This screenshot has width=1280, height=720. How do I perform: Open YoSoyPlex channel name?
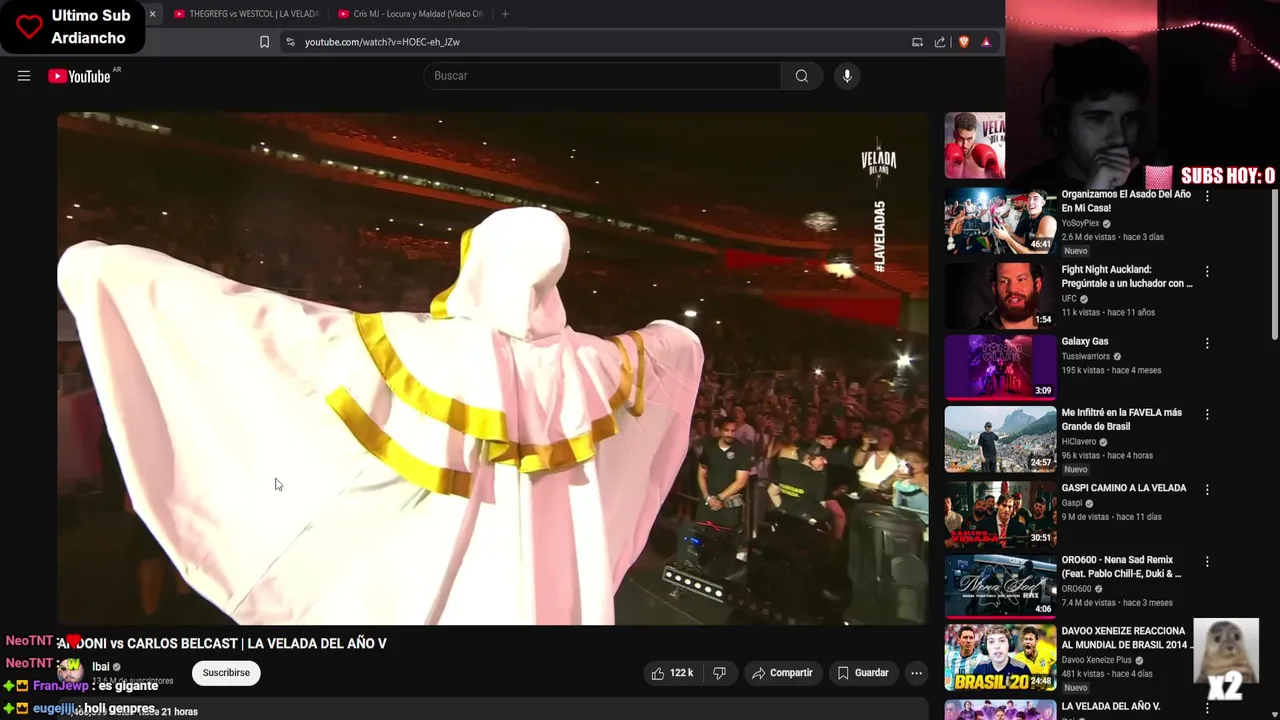pos(1080,223)
